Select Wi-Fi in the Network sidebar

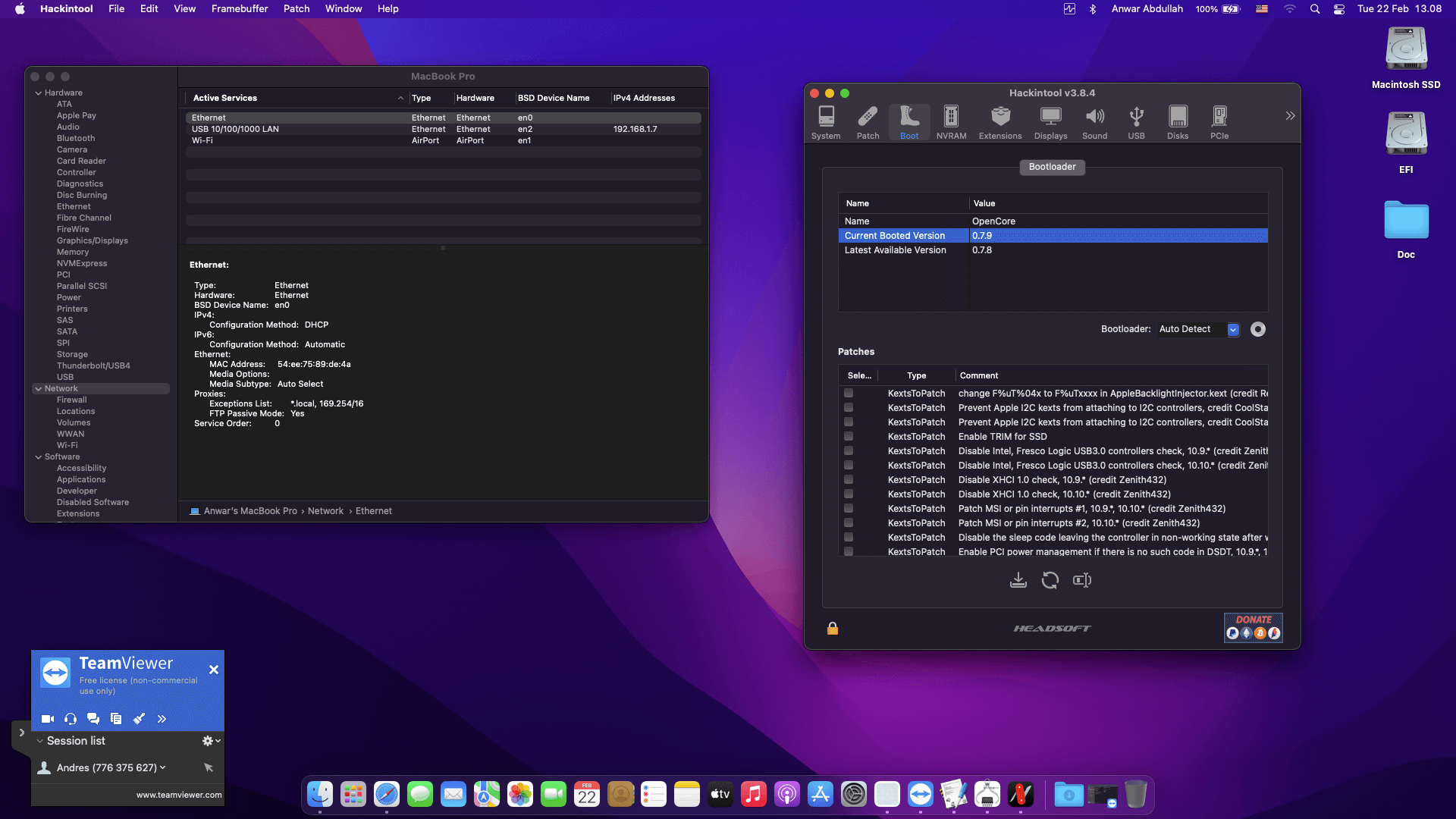click(67, 446)
